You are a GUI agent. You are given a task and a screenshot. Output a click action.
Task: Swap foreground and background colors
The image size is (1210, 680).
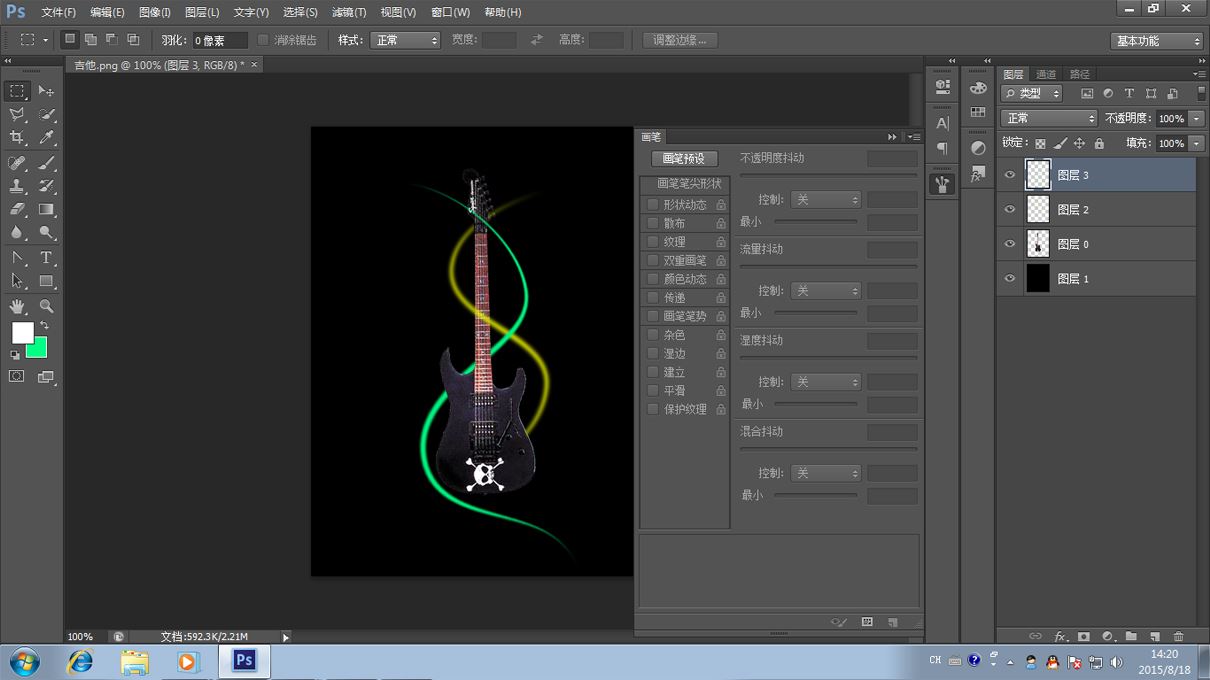[x=44, y=326]
